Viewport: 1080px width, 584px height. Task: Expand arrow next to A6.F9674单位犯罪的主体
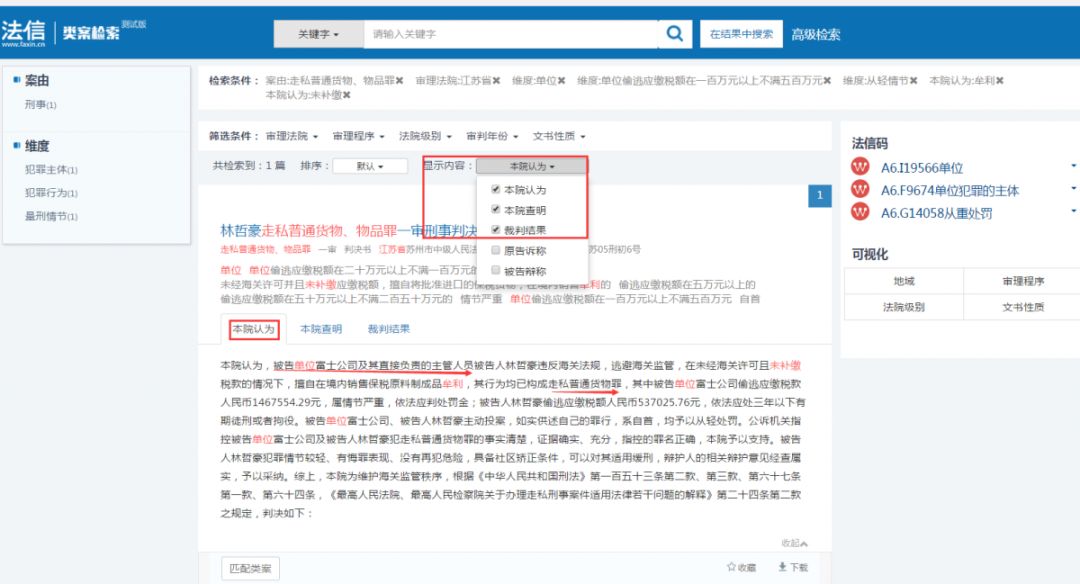(1073, 189)
